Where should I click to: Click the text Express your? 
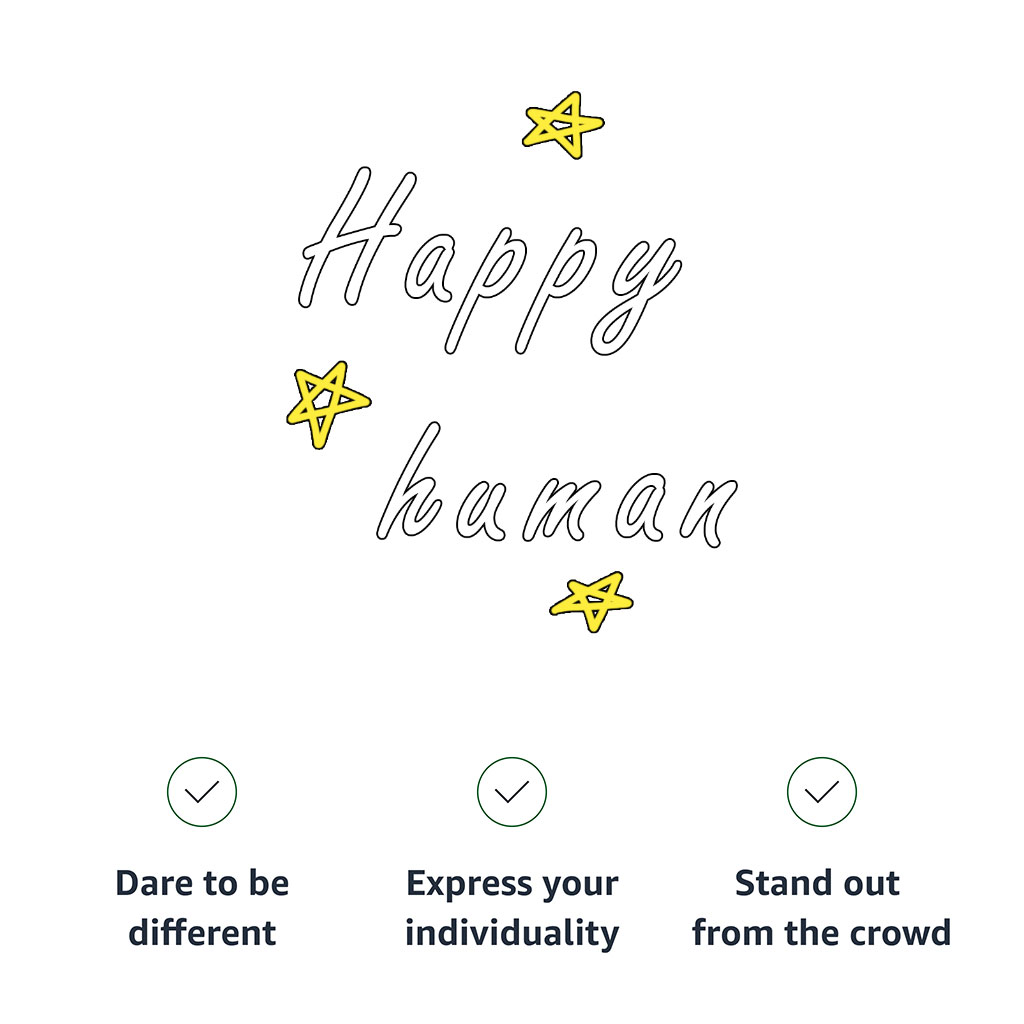(512, 885)
